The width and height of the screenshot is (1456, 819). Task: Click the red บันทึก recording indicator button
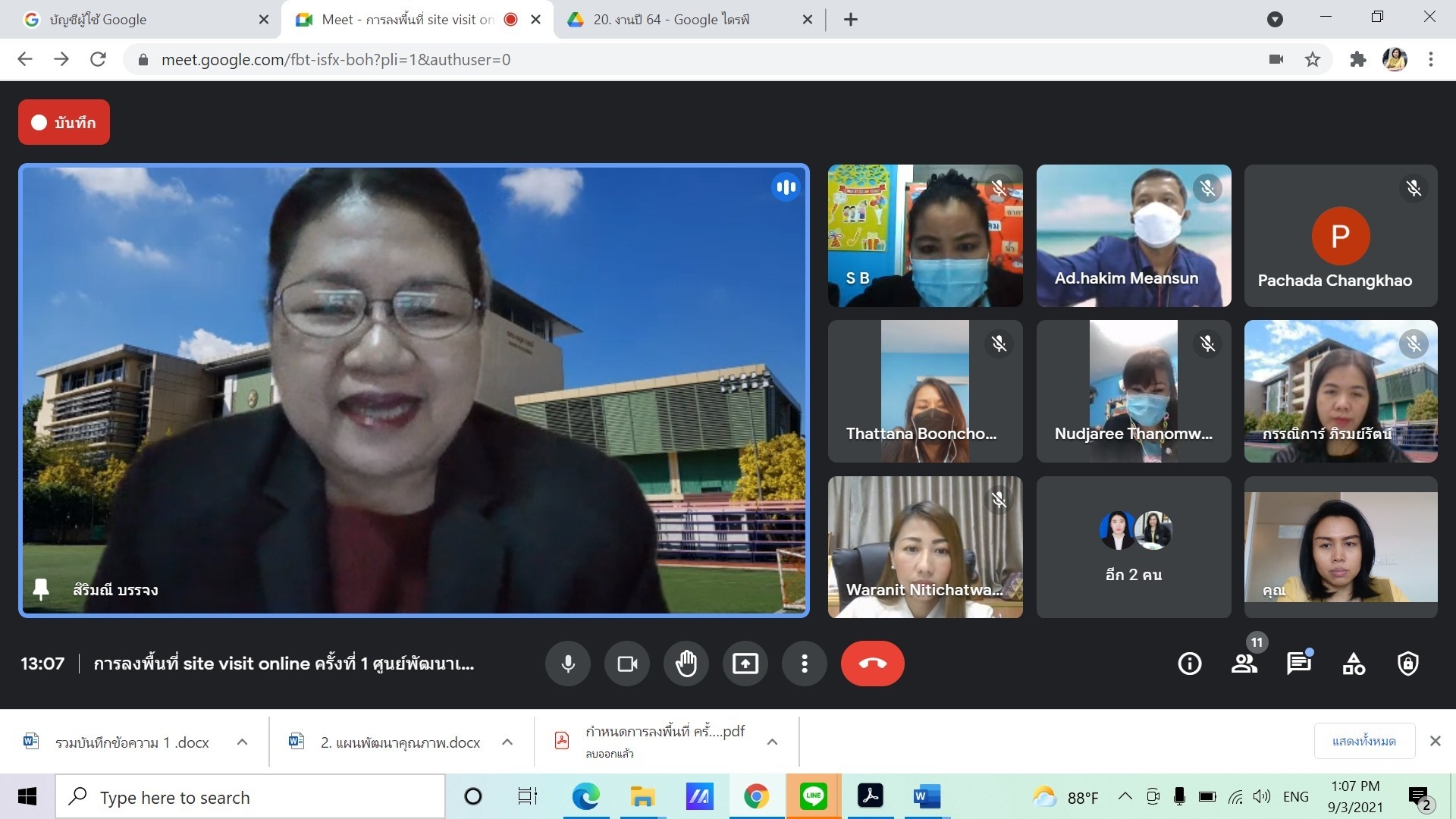64,122
